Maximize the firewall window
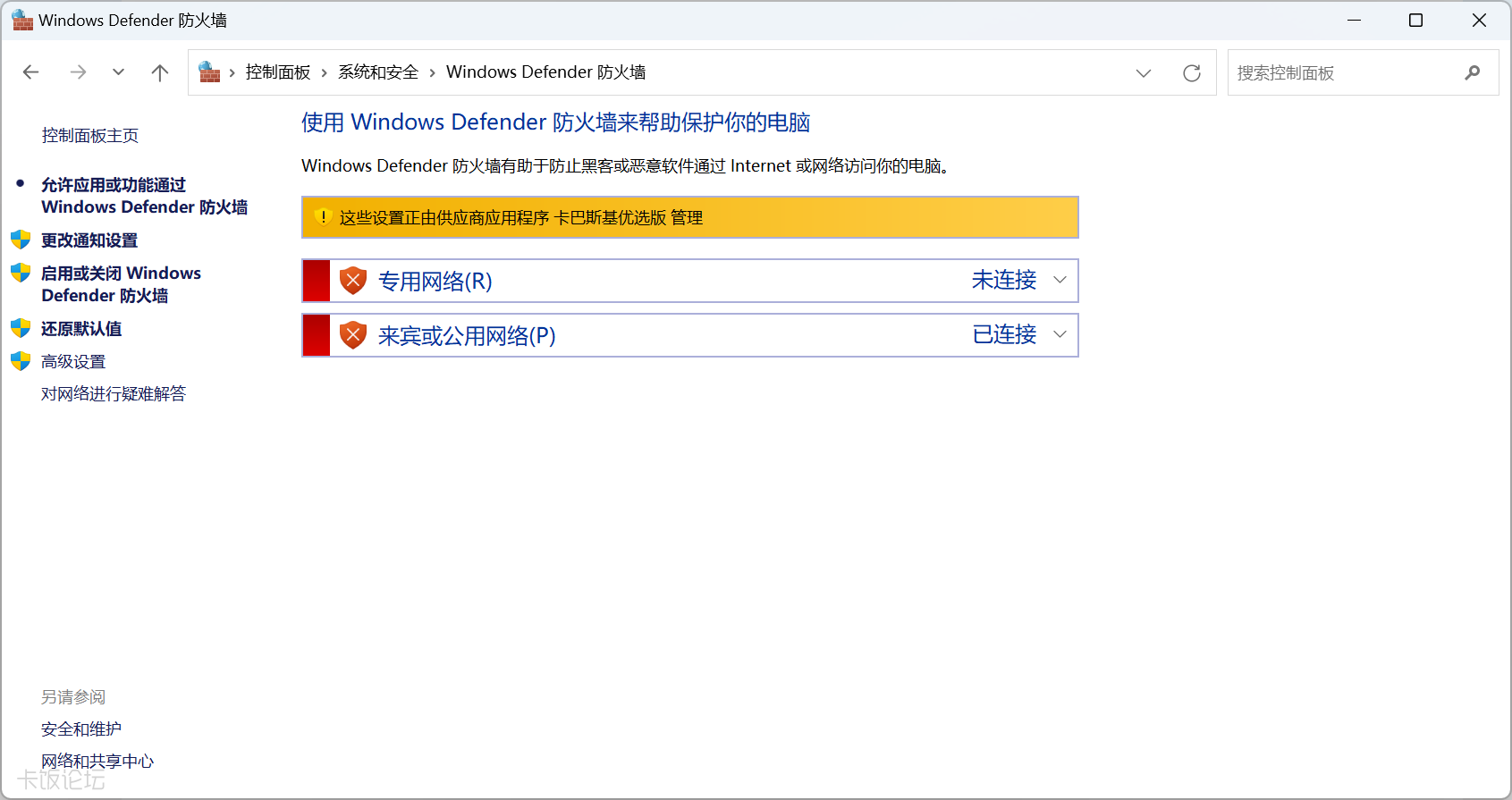Image resolution: width=1512 pixels, height=800 pixels. click(x=1416, y=20)
